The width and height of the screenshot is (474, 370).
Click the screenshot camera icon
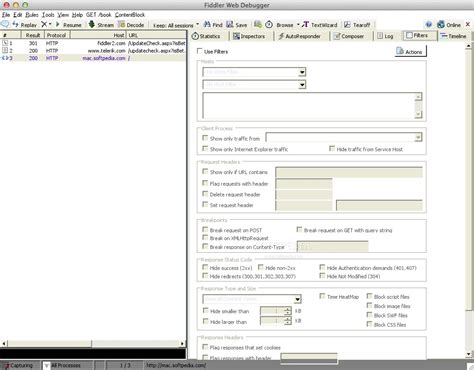[x=258, y=24]
